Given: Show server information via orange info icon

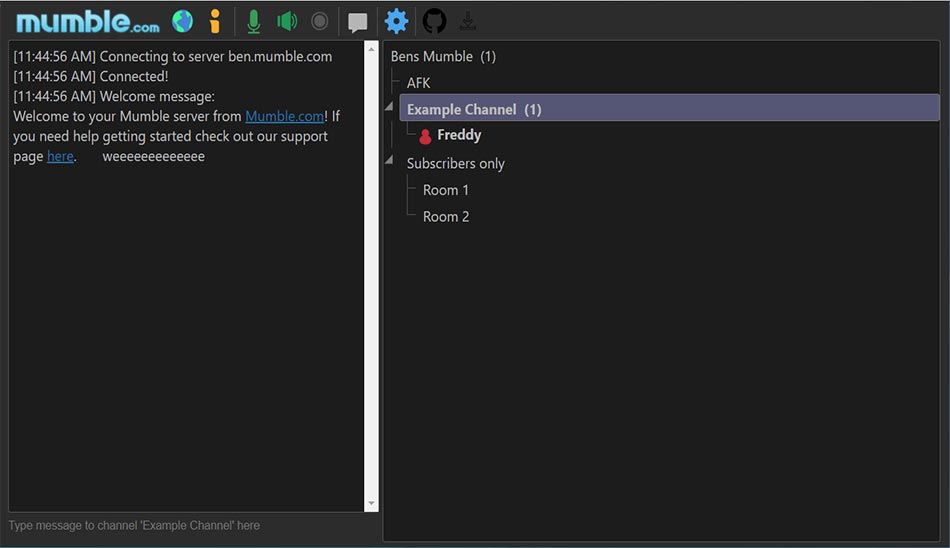Looking at the screenshot, I should pyautogui.click(x=214, y=21).
